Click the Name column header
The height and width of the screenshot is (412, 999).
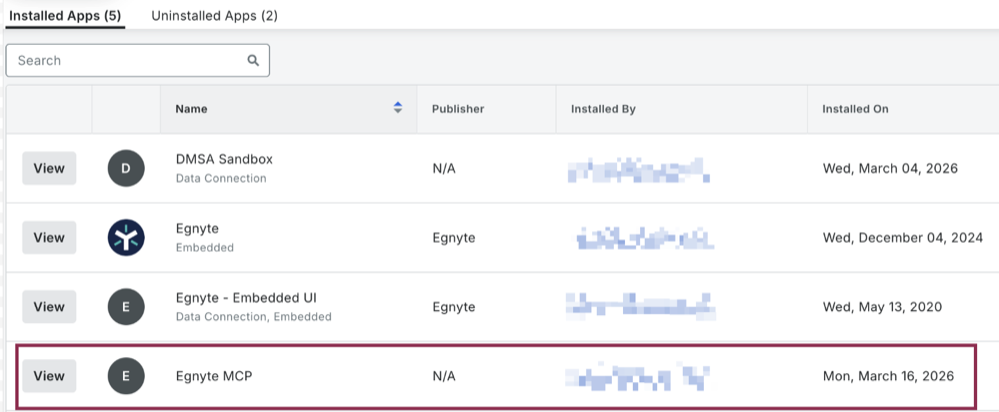click(x=192, y=109)
